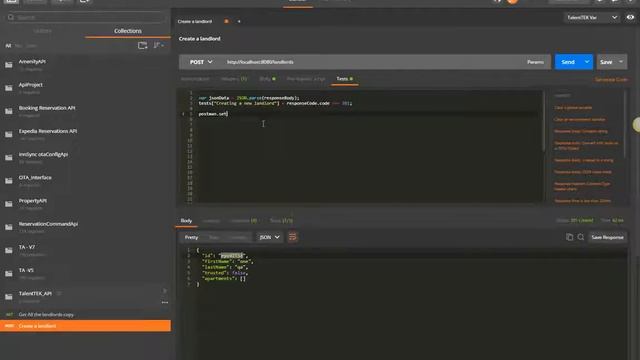
Task: Open the TA - V7 collection
Action: click(27, 247)
